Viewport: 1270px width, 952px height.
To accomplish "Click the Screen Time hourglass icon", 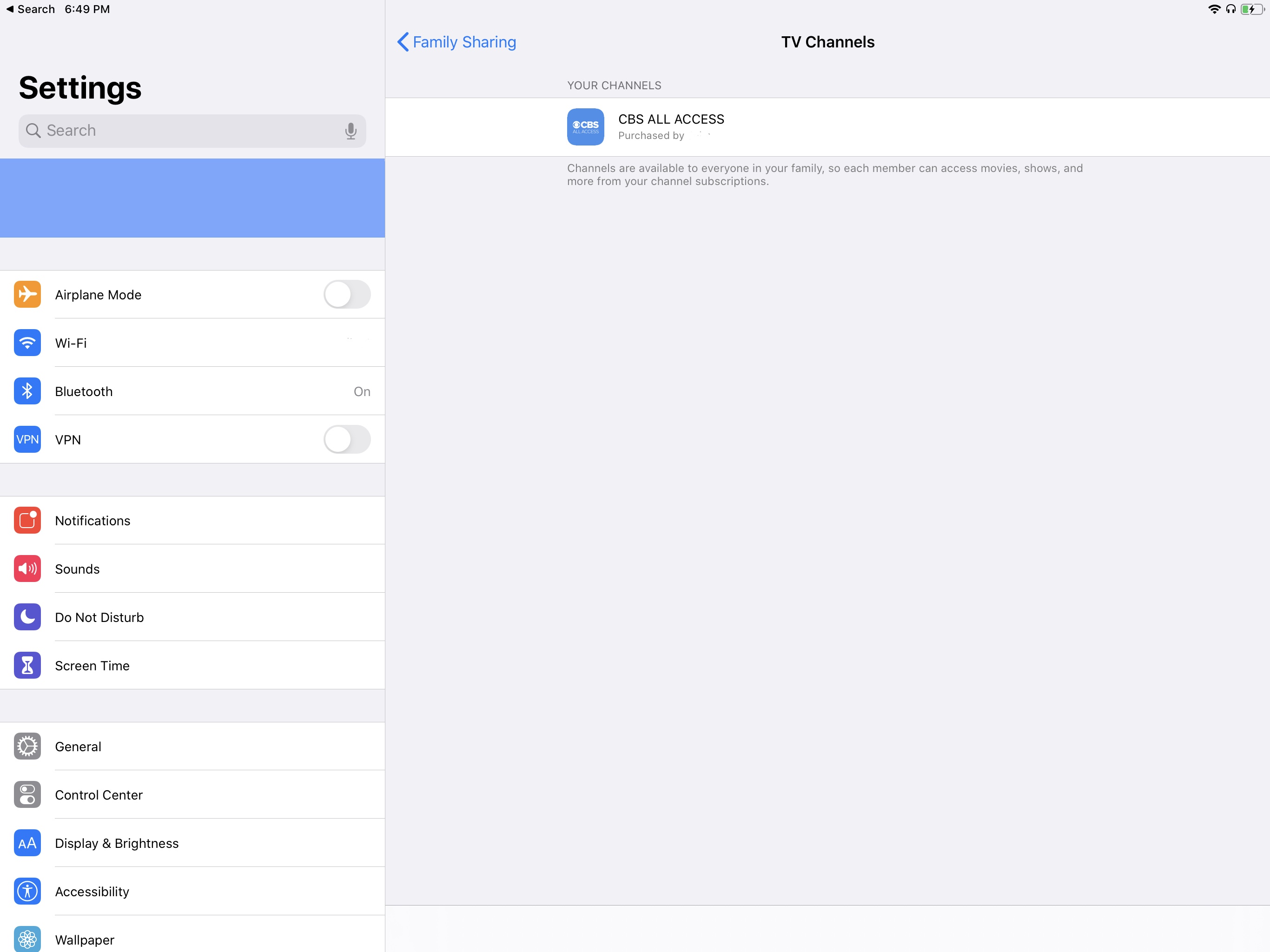I will 27,665.
